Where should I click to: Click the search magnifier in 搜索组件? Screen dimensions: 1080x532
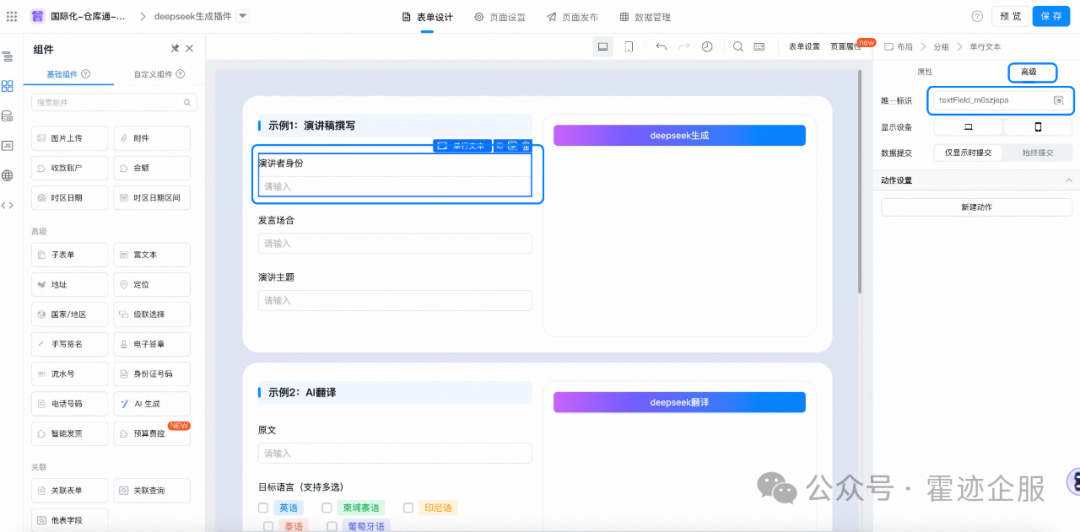pos(187,103)
